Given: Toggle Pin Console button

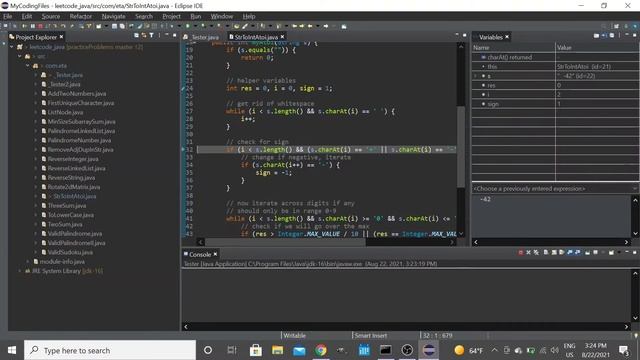Looking at the screenshot, I should point(587,253).
